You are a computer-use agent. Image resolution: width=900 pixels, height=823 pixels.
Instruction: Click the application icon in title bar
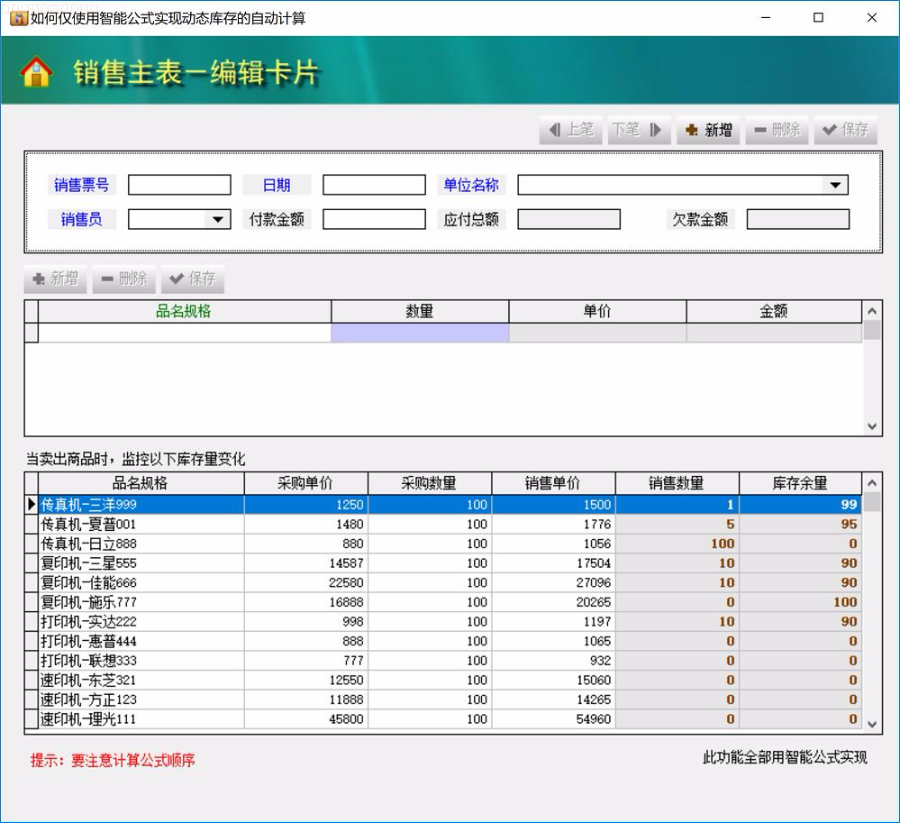[x=18, y=18]
